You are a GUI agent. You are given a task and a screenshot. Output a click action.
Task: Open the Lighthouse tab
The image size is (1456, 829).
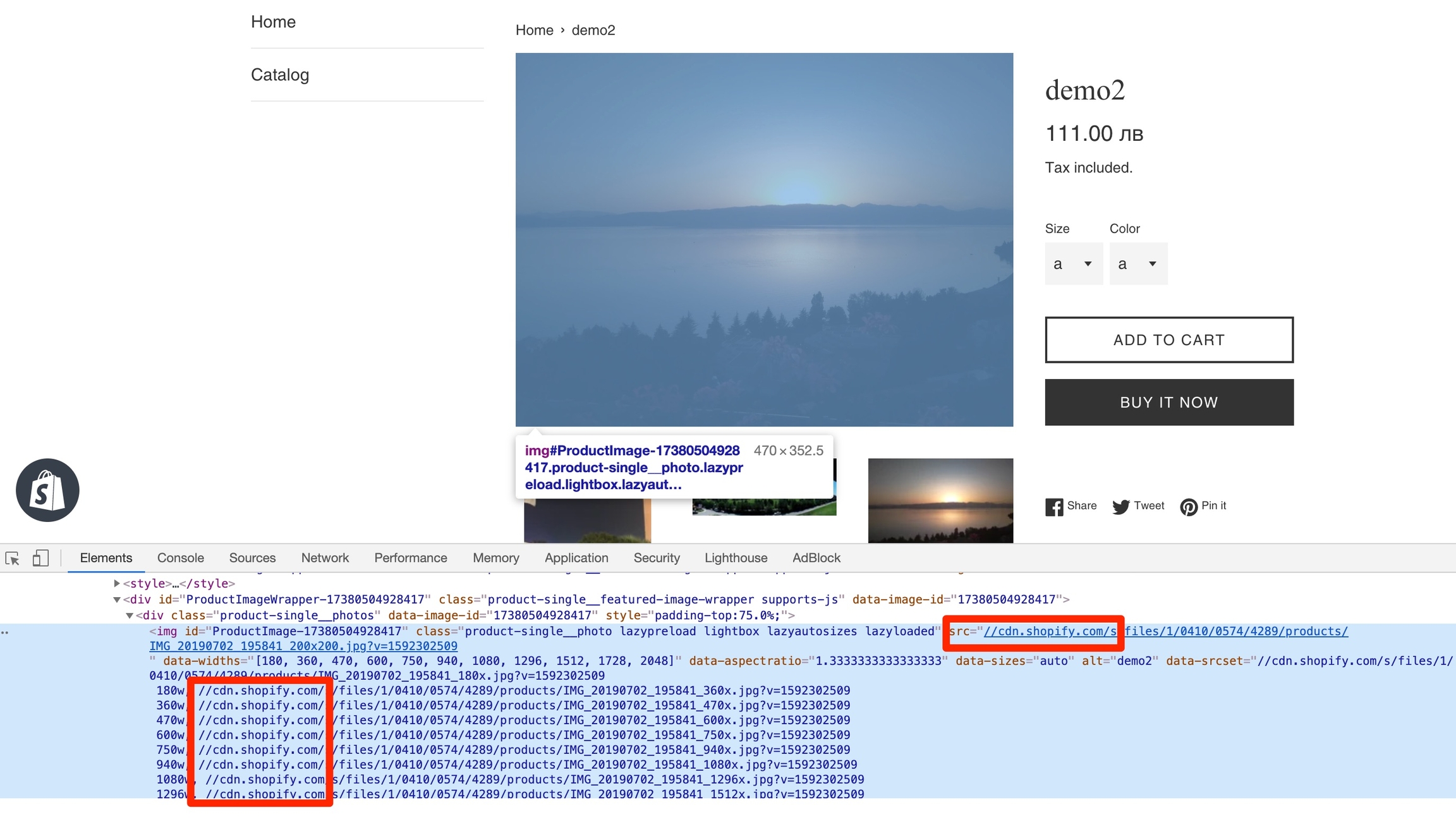pos(736,558)
